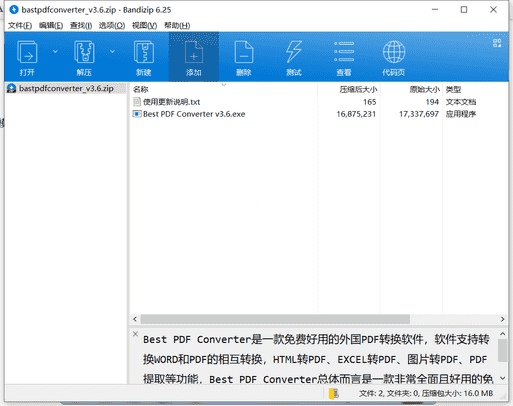Screen dimensions: 513x406
Task: Click the archive icon in the status bar
Action: (333, 394)
